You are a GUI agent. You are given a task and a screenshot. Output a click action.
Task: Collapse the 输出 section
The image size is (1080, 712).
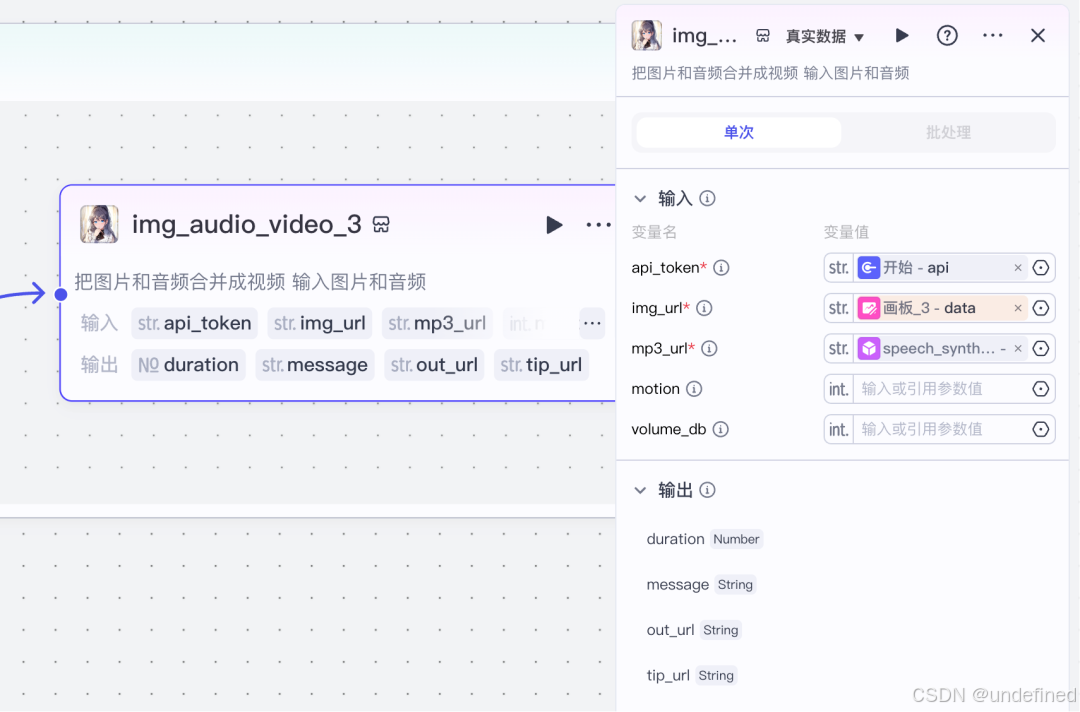pyautogui.click(x=640, y=490)
